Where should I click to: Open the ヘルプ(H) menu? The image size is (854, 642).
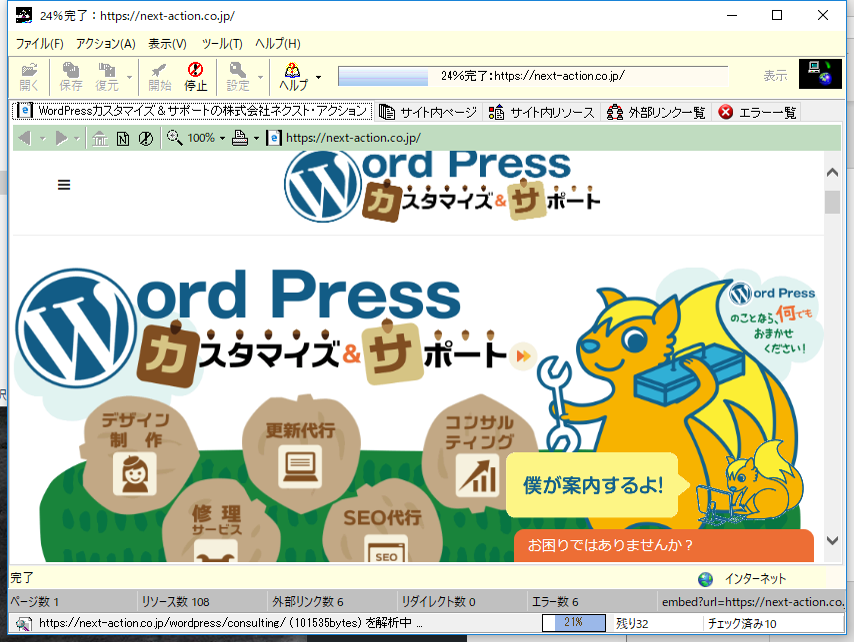[278, 44]
